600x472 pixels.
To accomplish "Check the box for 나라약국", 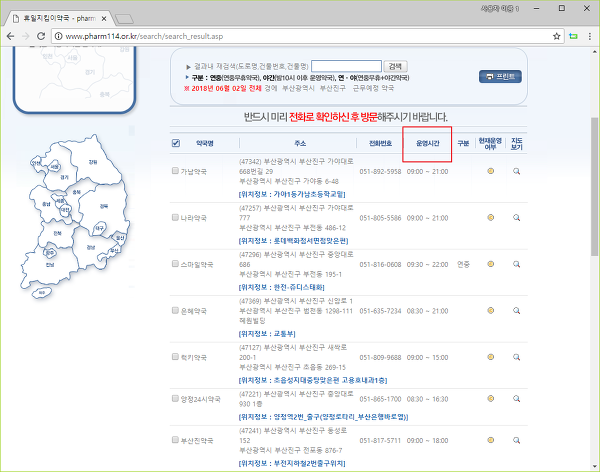I will tap(175, 217).
